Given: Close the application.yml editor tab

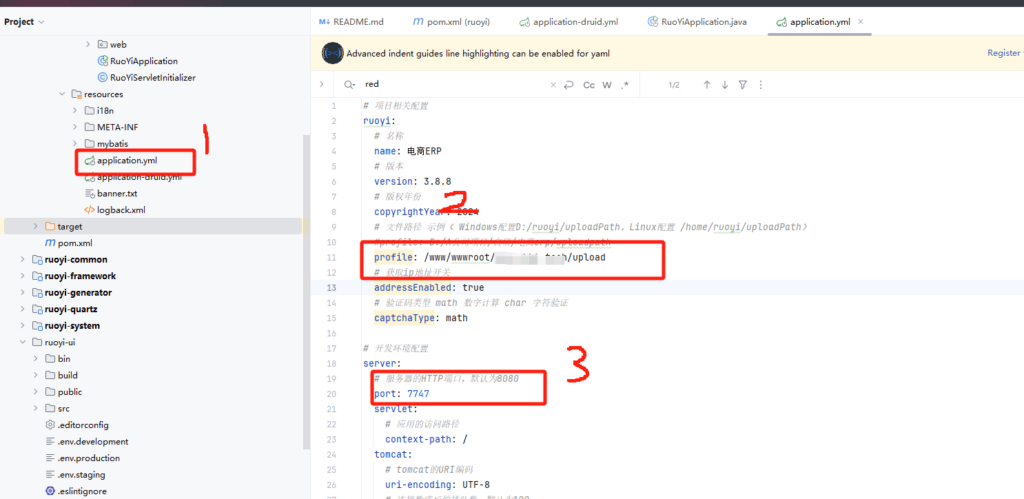Looking at the screenshot, I should coord(861,21).
